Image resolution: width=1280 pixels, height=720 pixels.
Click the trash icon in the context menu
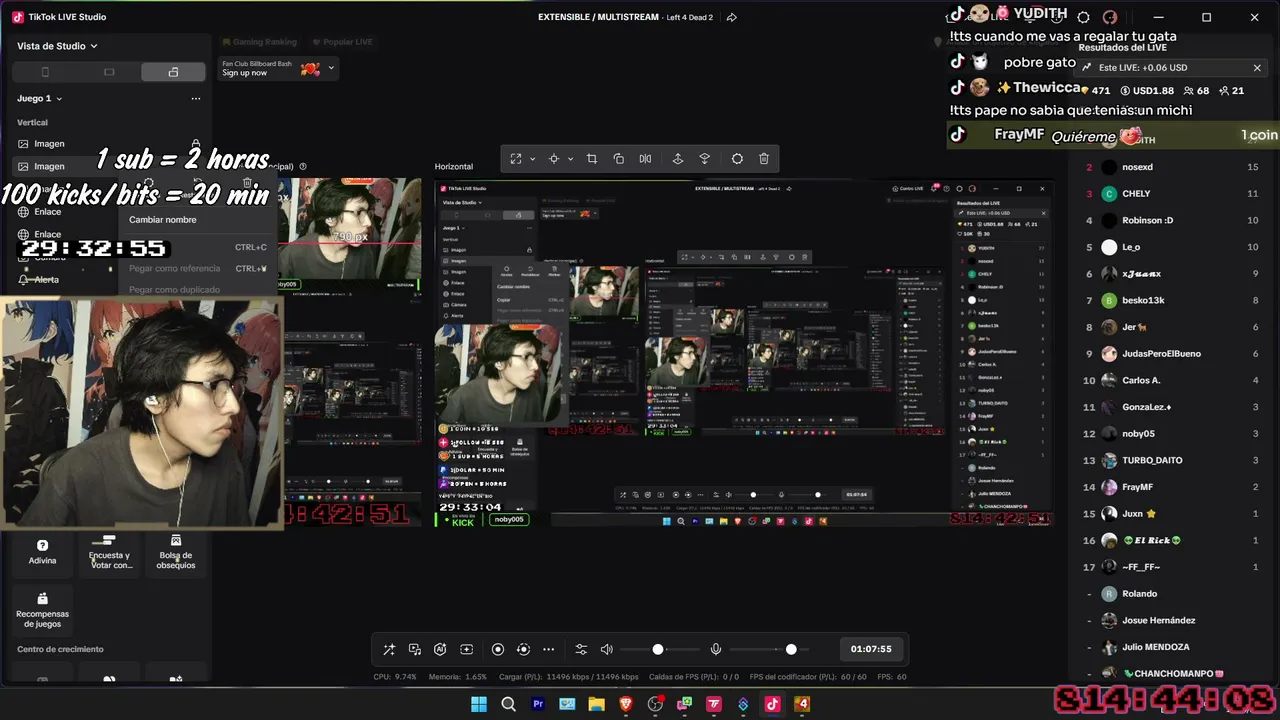[247, 183]
